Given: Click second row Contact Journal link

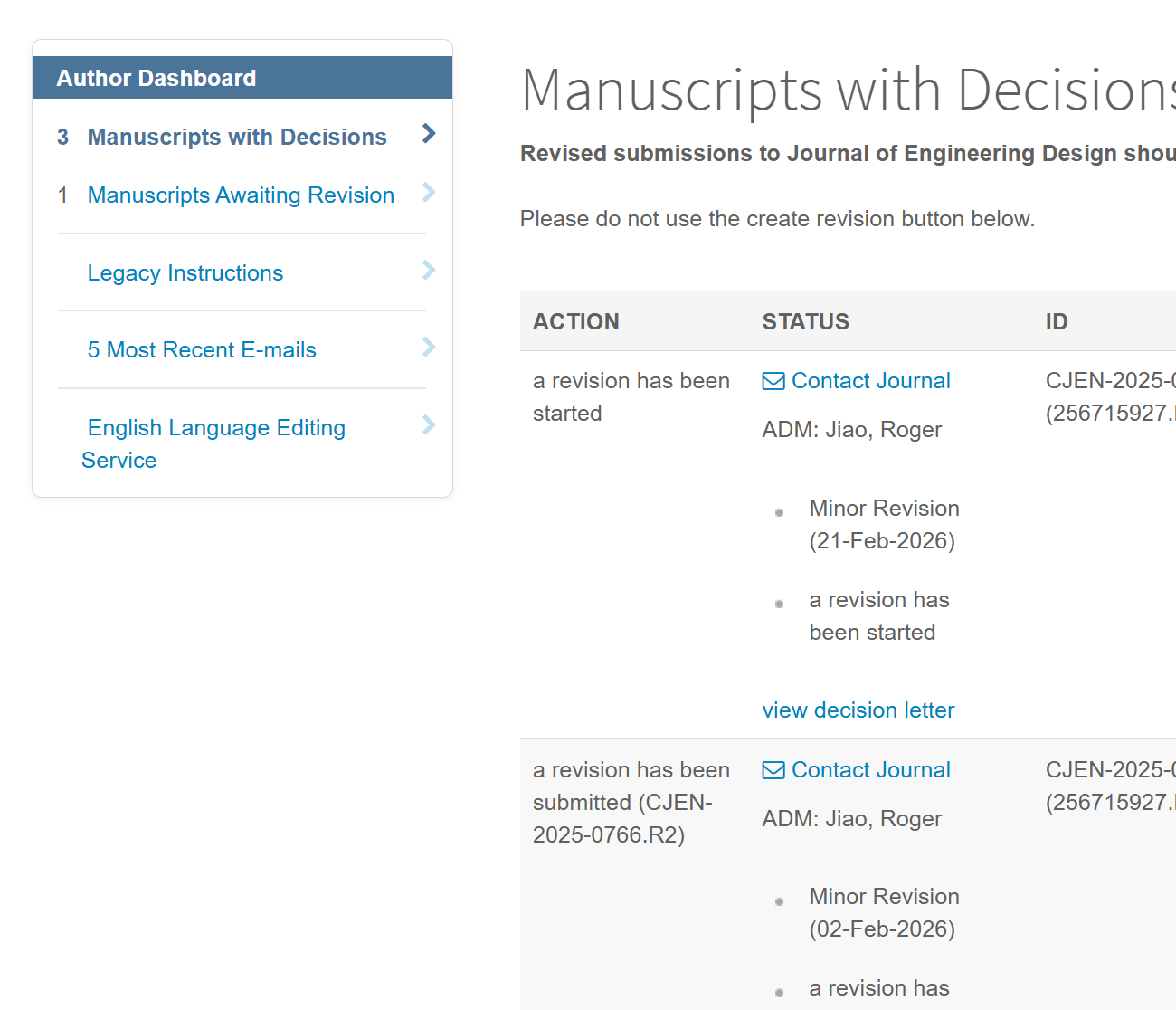Looking at the screenshot, I should pyautogui.click(x=870, y=770).
